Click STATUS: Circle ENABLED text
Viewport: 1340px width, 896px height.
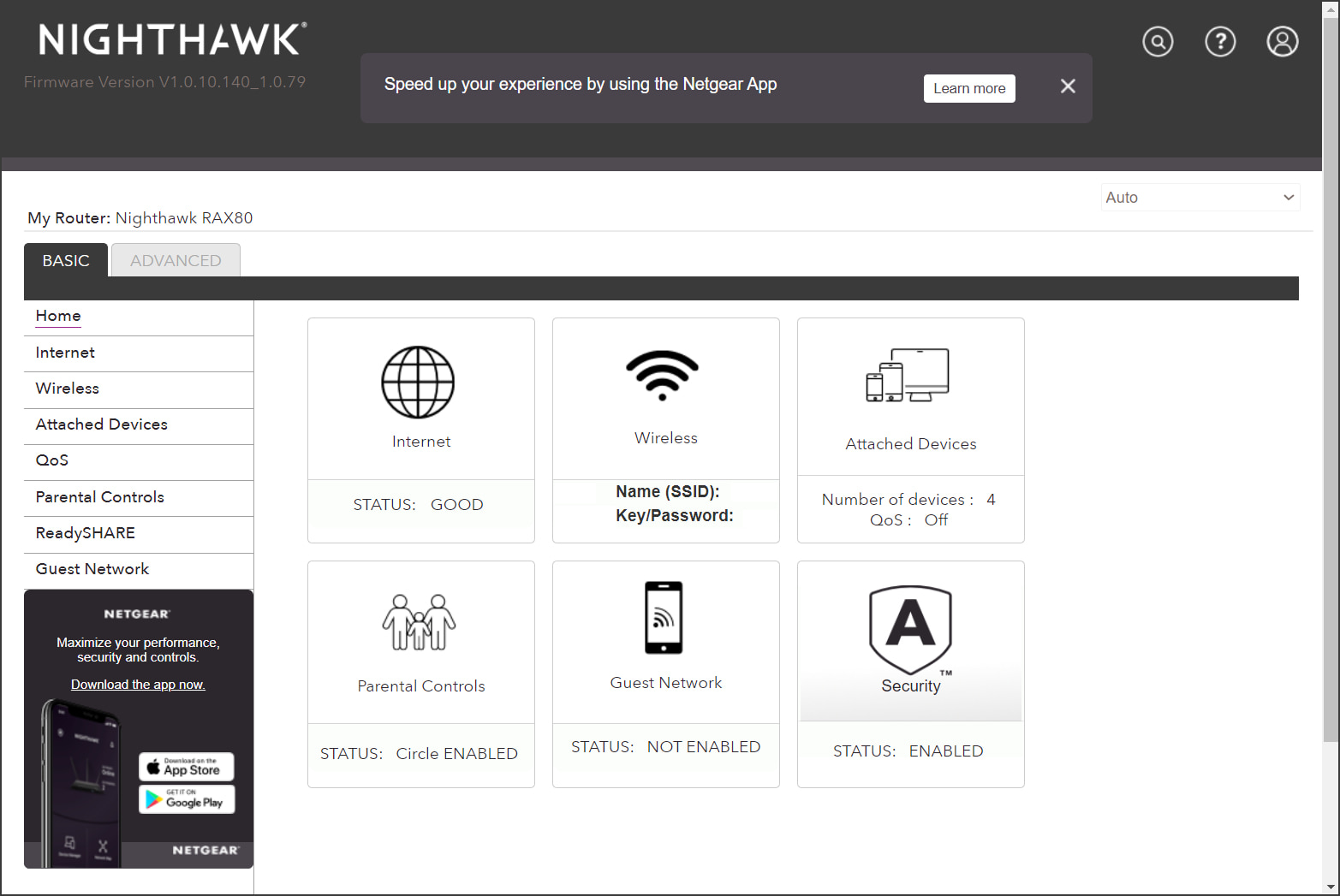pyautogui.click(x=419, y=754)
